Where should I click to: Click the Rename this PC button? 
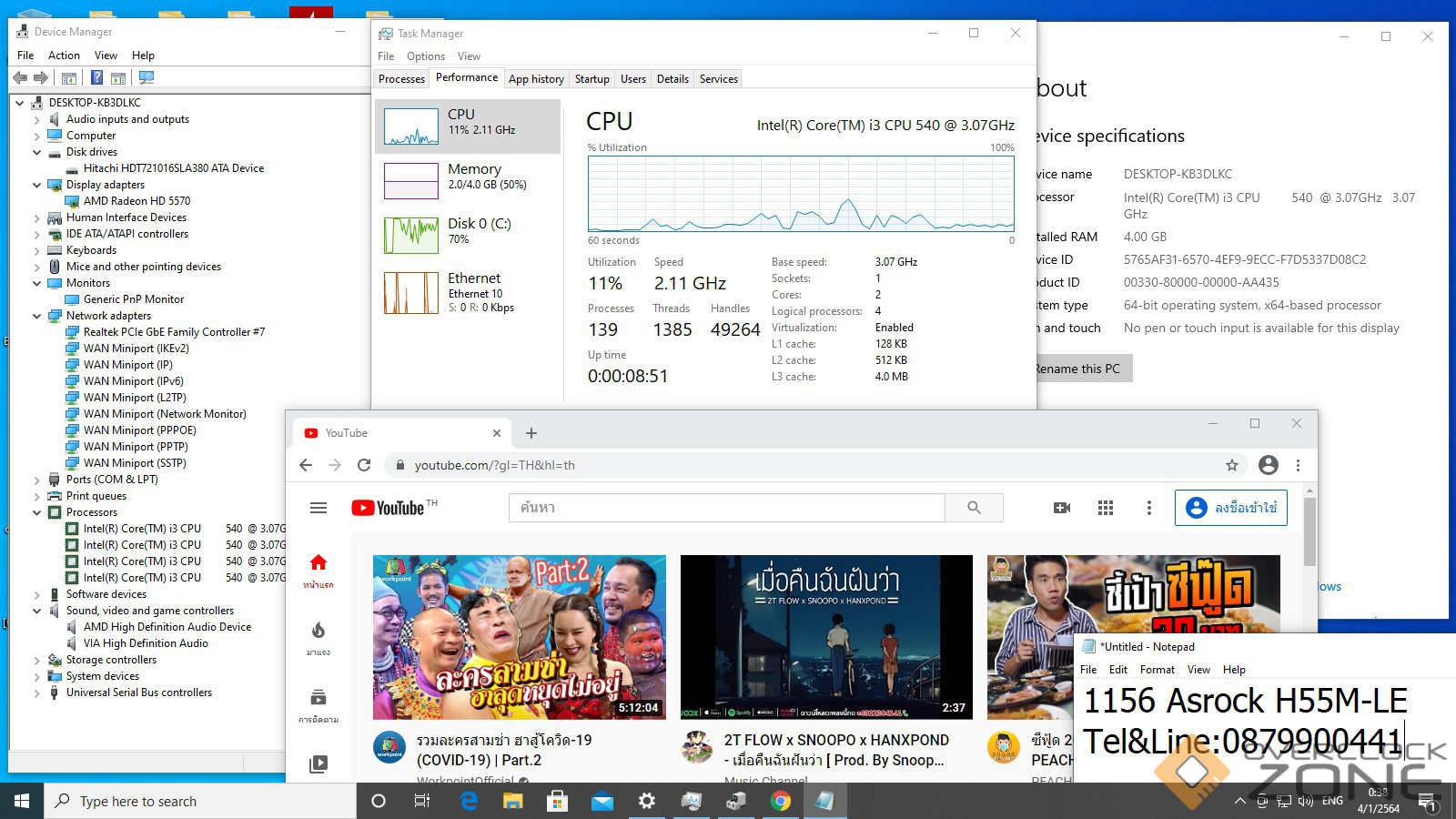(1079, 369)
